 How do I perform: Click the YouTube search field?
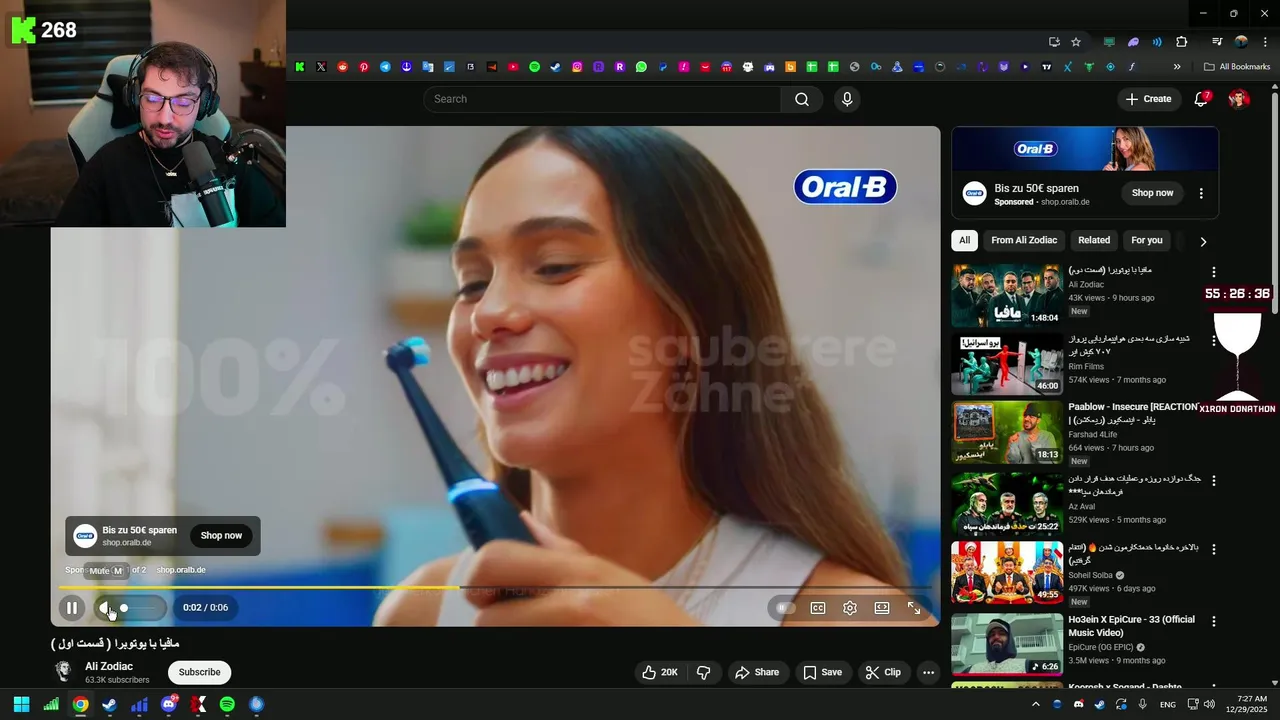602,99
